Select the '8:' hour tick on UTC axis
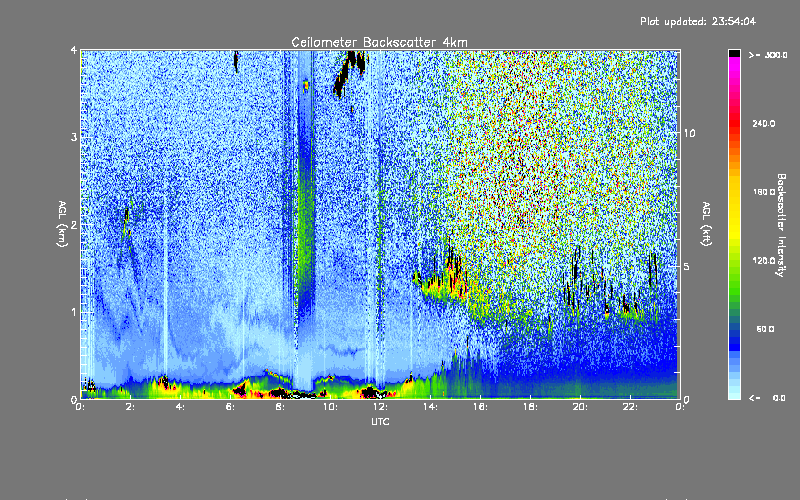Viewport: 800px width, 500px height. (x=281, y=407)
